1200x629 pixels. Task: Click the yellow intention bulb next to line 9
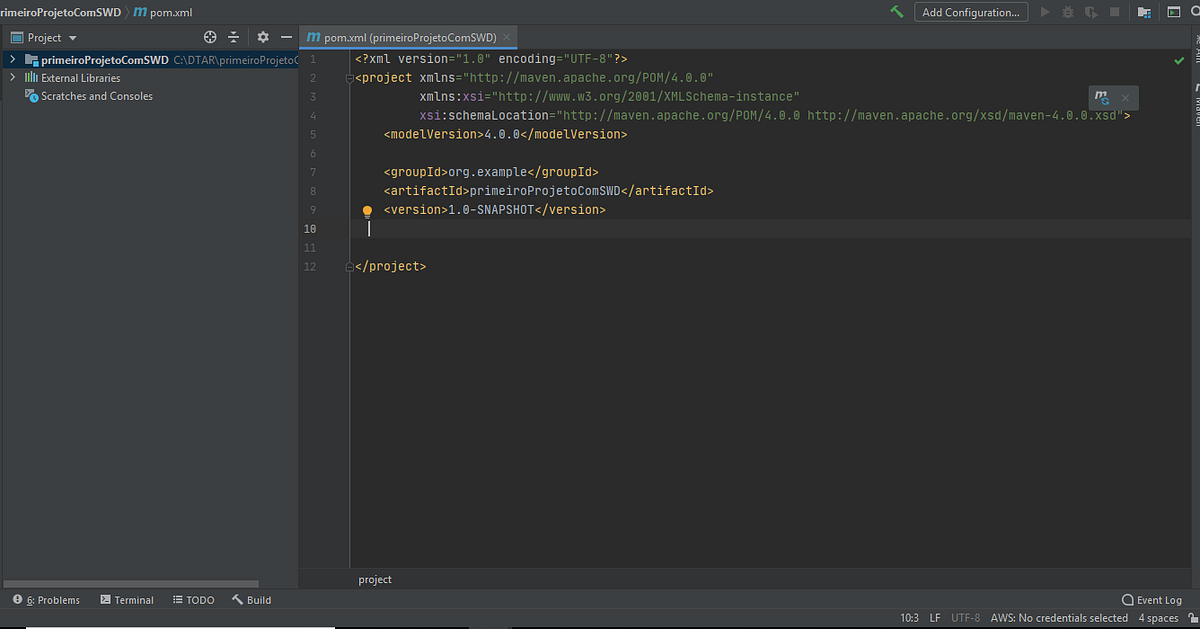click(x=367, y=211)
